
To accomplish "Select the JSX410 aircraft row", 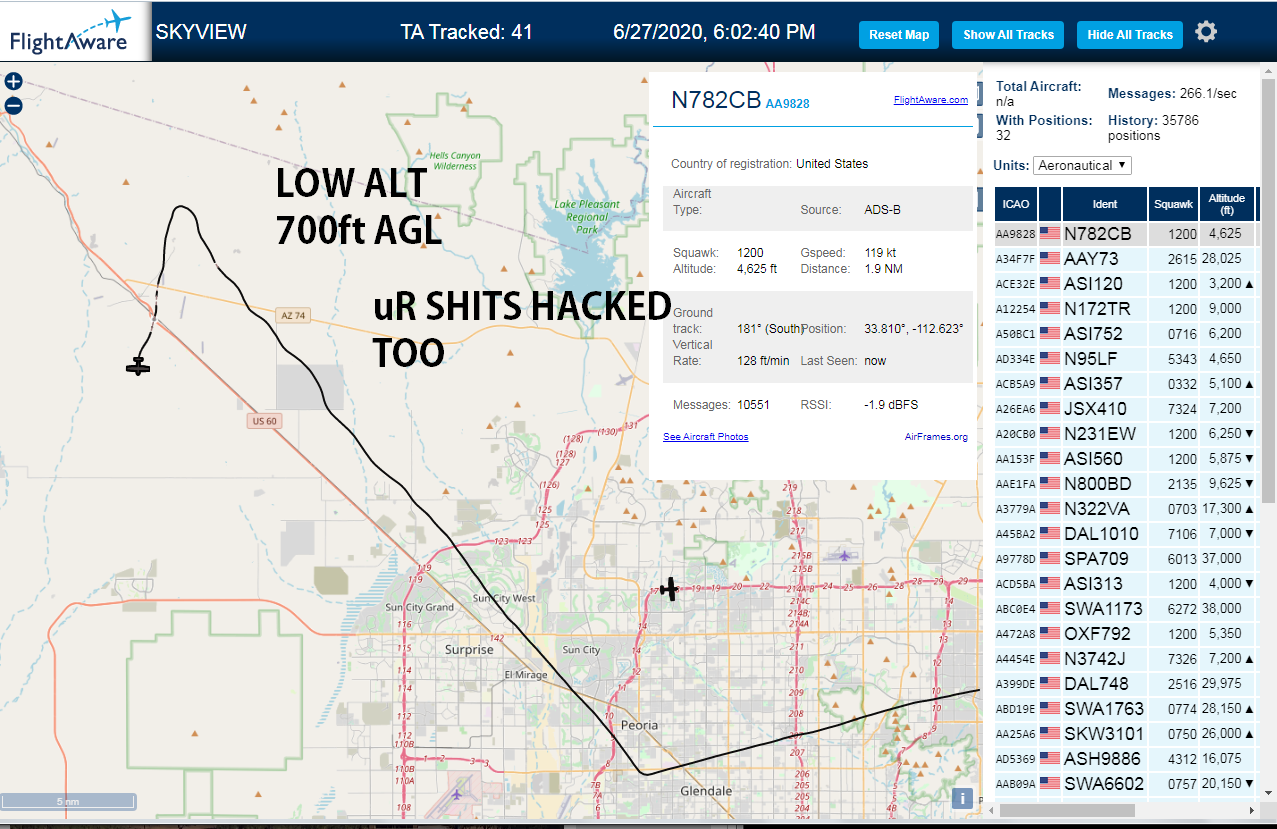I will point(1125,408).
